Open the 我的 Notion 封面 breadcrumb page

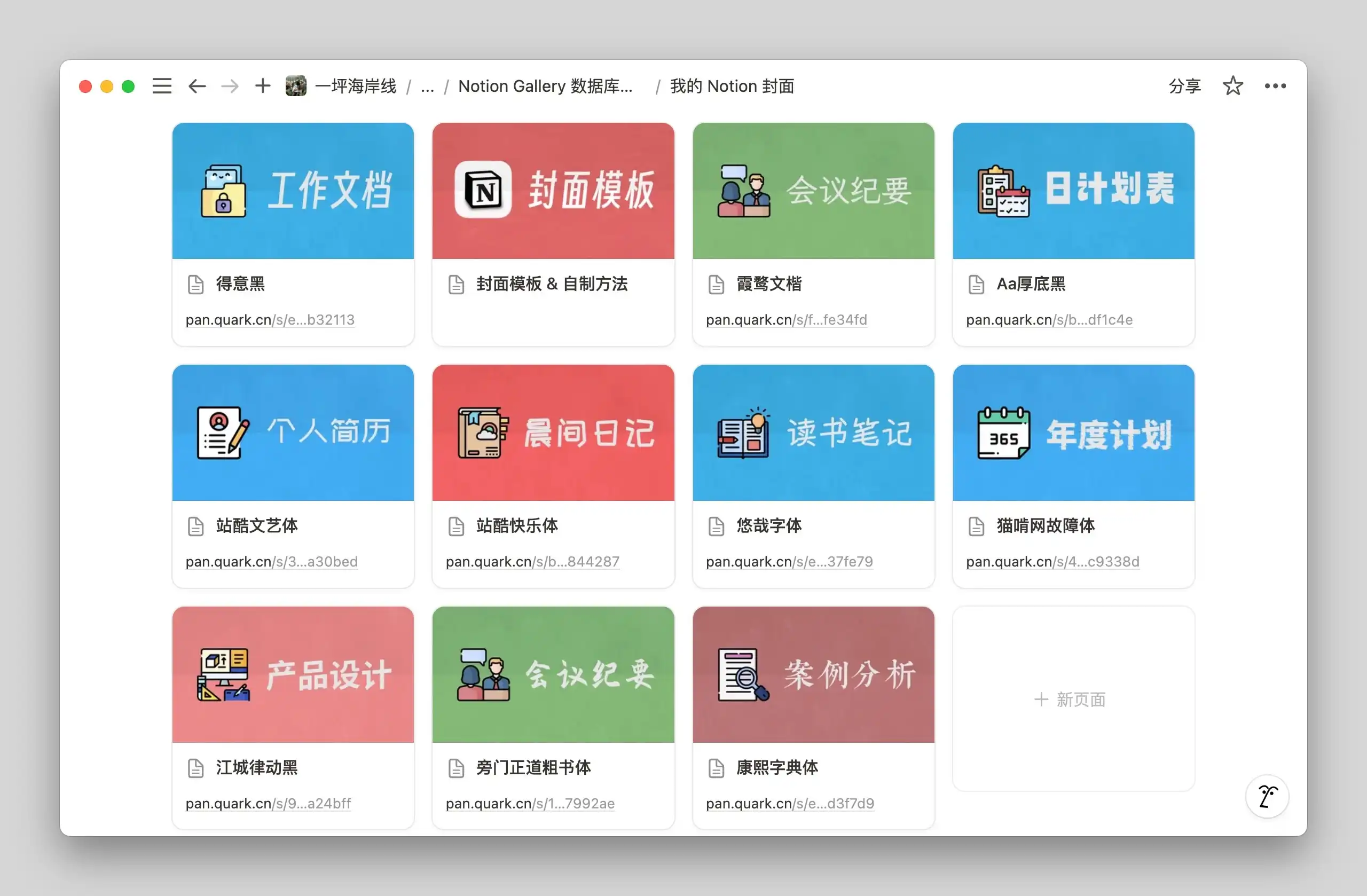(x=732, y=85)
